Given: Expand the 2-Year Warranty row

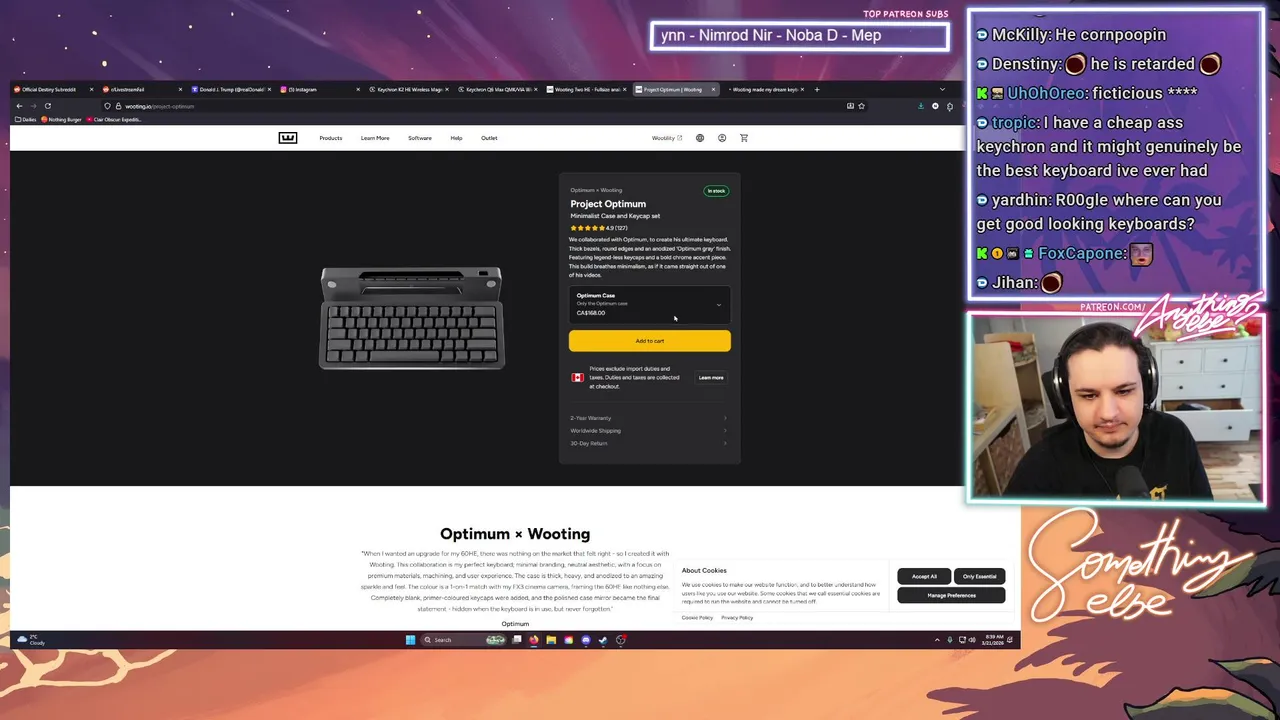Looking at the screenshot, I should click(649, 418).
